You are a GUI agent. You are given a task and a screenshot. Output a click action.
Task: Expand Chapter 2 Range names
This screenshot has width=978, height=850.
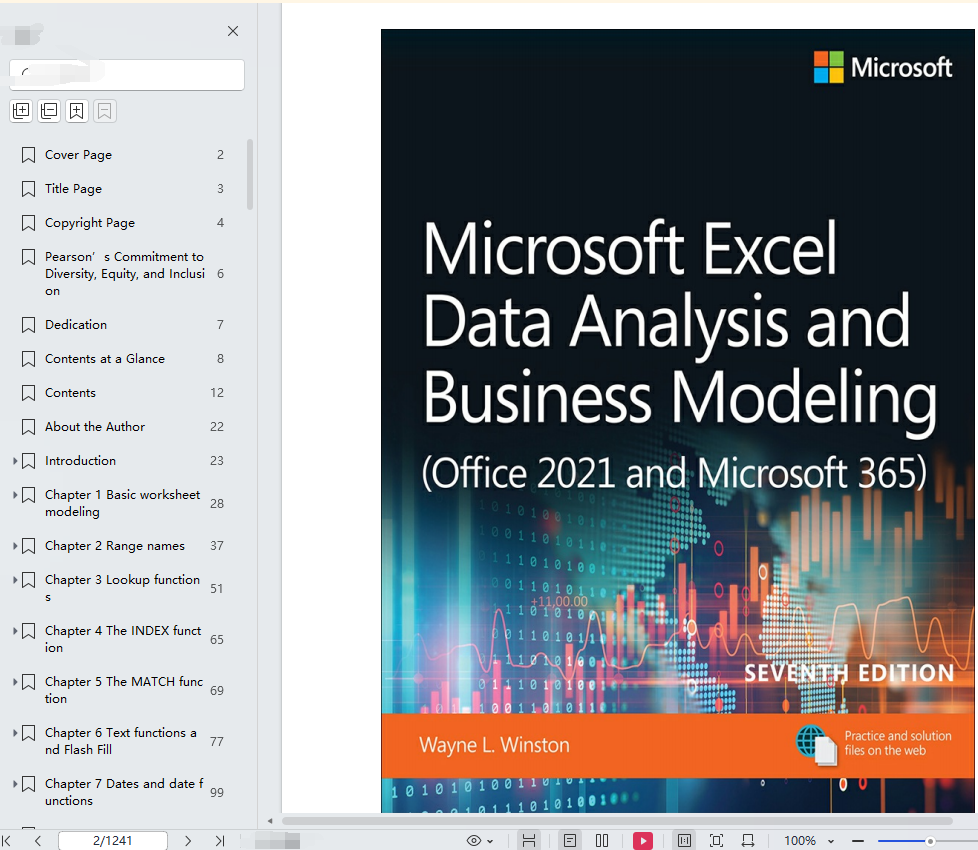15,546
